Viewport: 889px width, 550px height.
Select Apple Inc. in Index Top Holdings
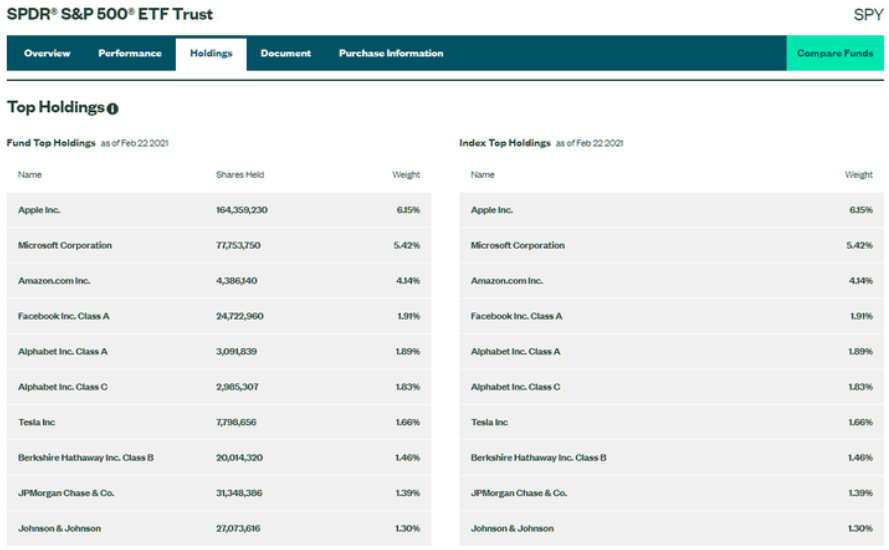[x=492, y=210]
